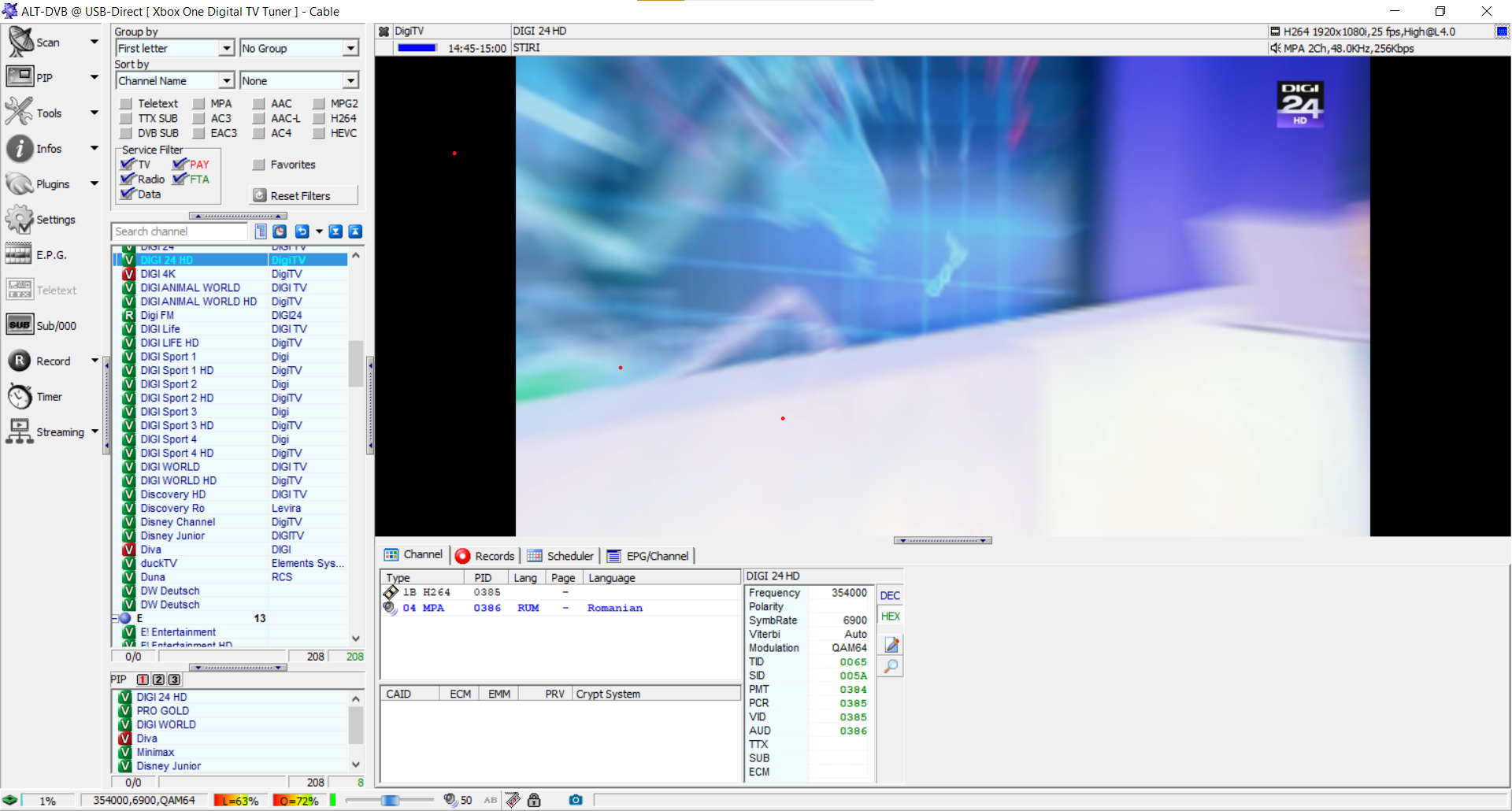Click the previous channel back-arrow icon
The height and width of the screenshot is (811, 1512).
(x=302, y=231)
